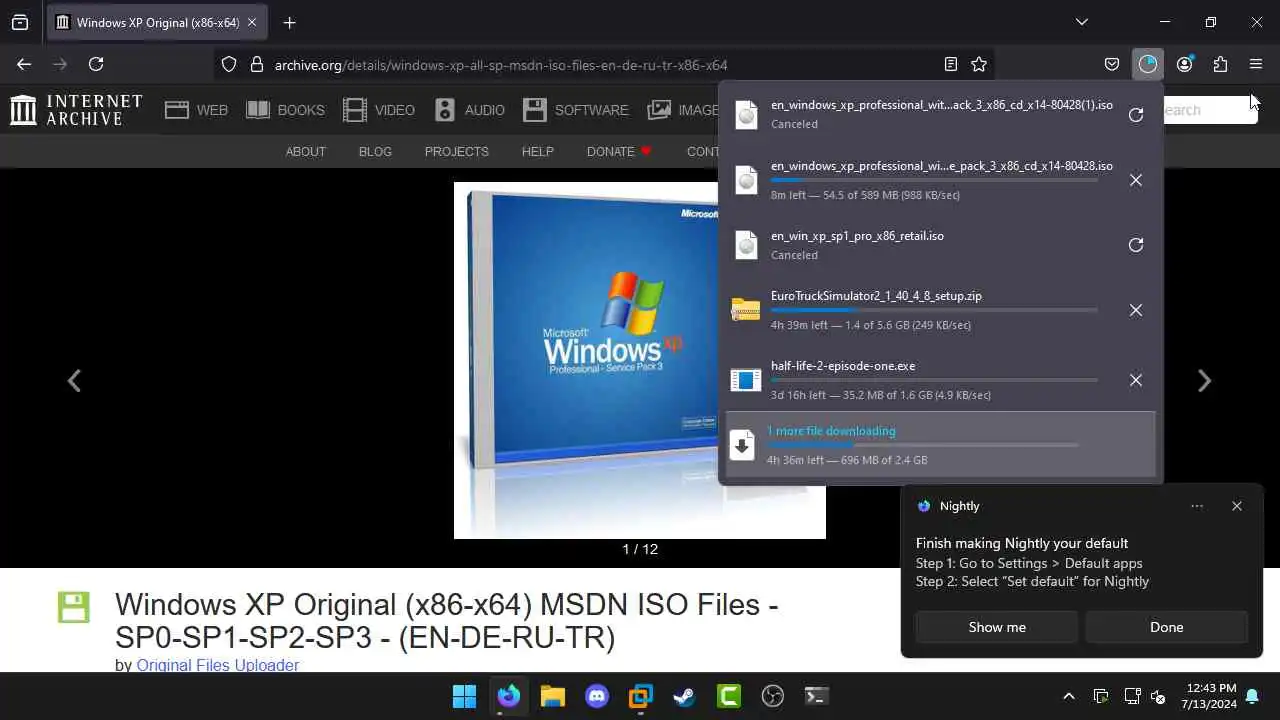Click Show me in Nightly notification

[x=997, y=627]
